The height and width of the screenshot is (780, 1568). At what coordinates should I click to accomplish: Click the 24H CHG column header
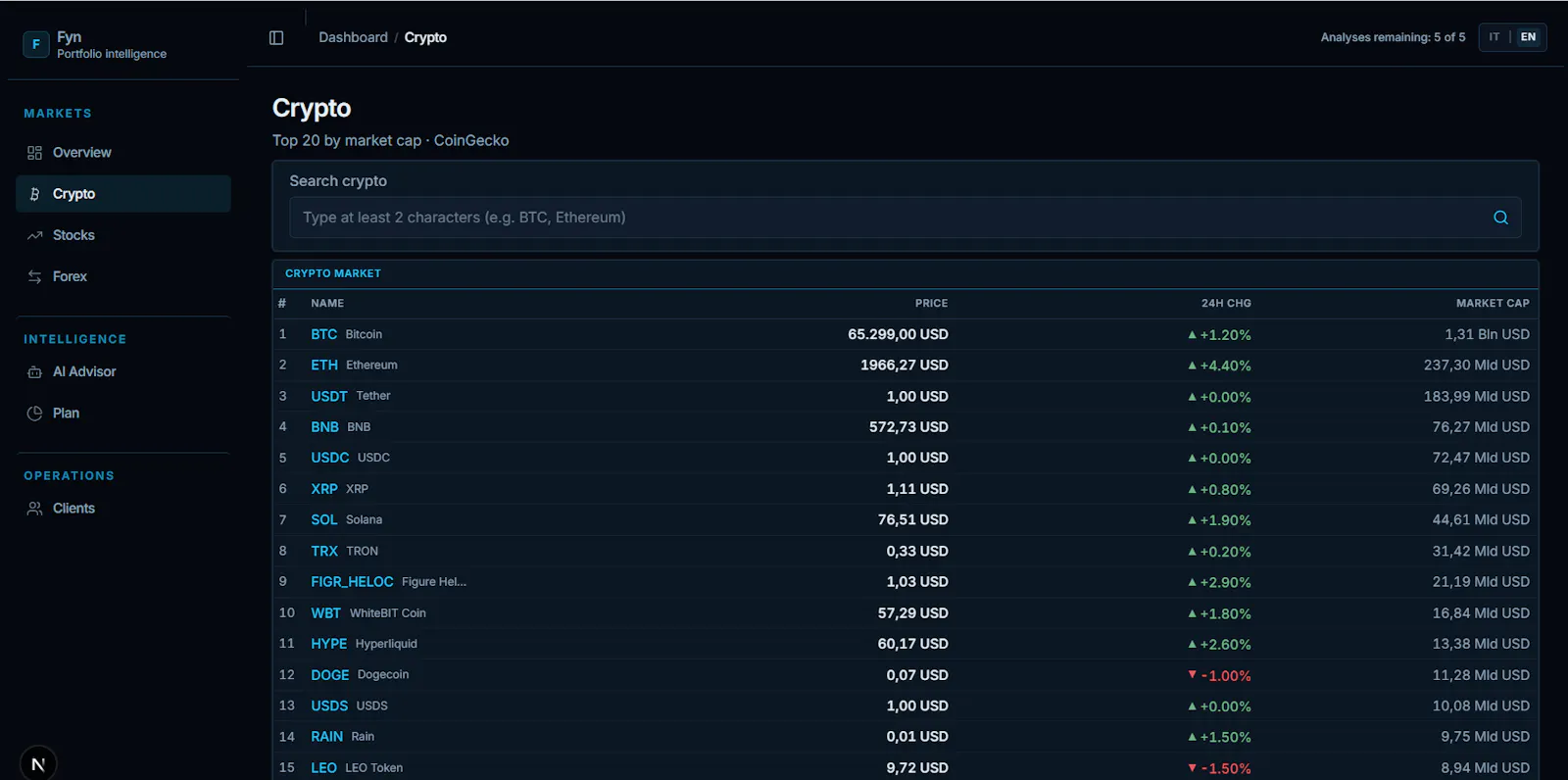[1226, 304]
